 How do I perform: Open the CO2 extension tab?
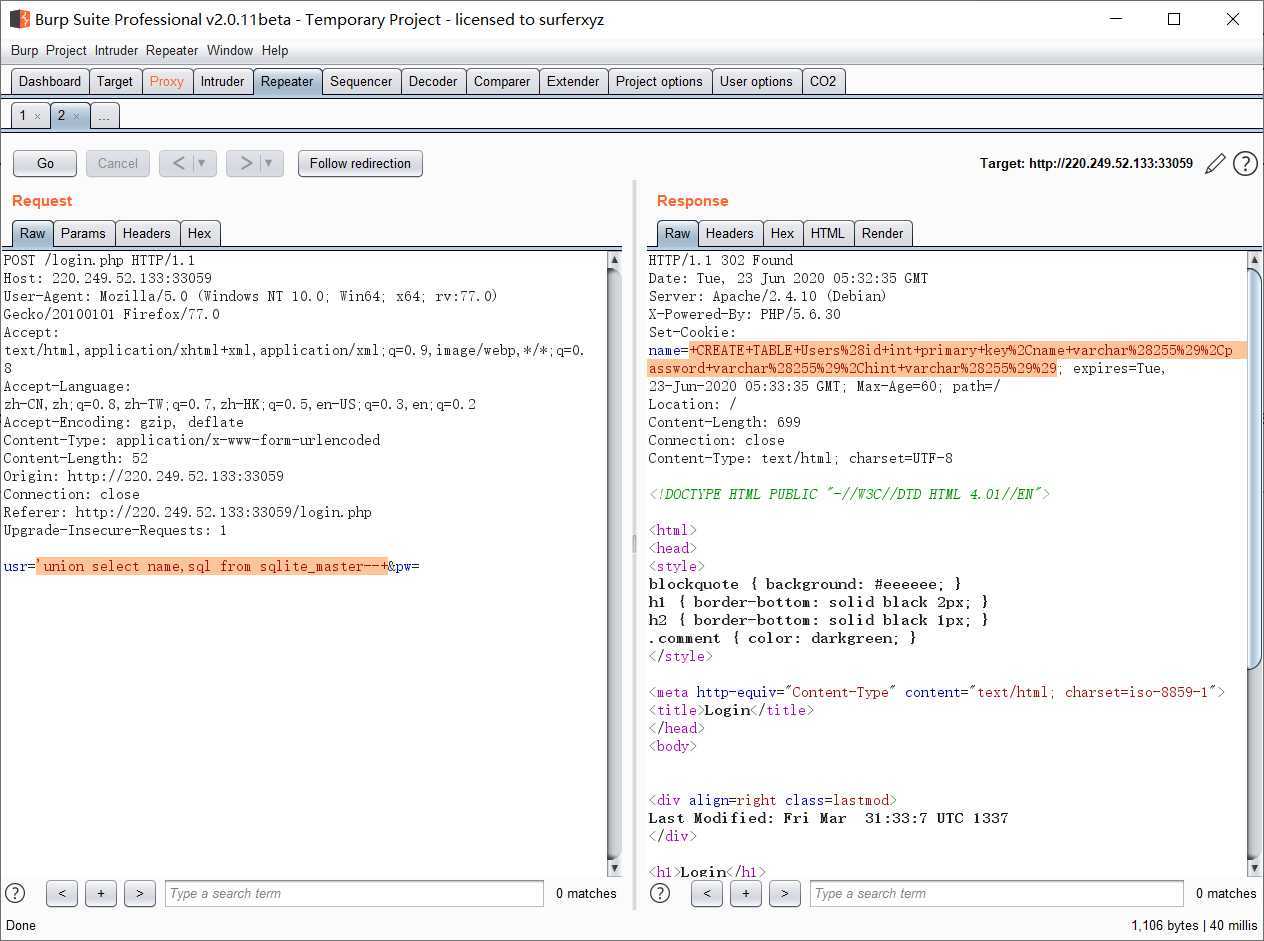(x=823, y=81)
